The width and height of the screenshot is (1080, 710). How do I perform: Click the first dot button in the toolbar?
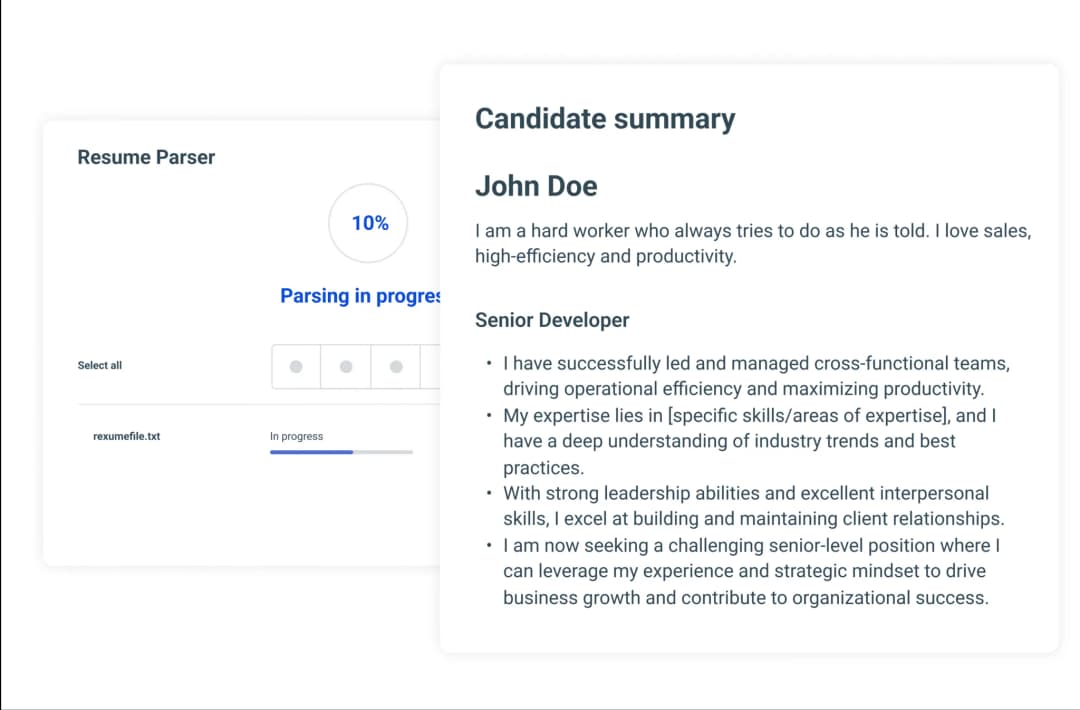point(296,367)
